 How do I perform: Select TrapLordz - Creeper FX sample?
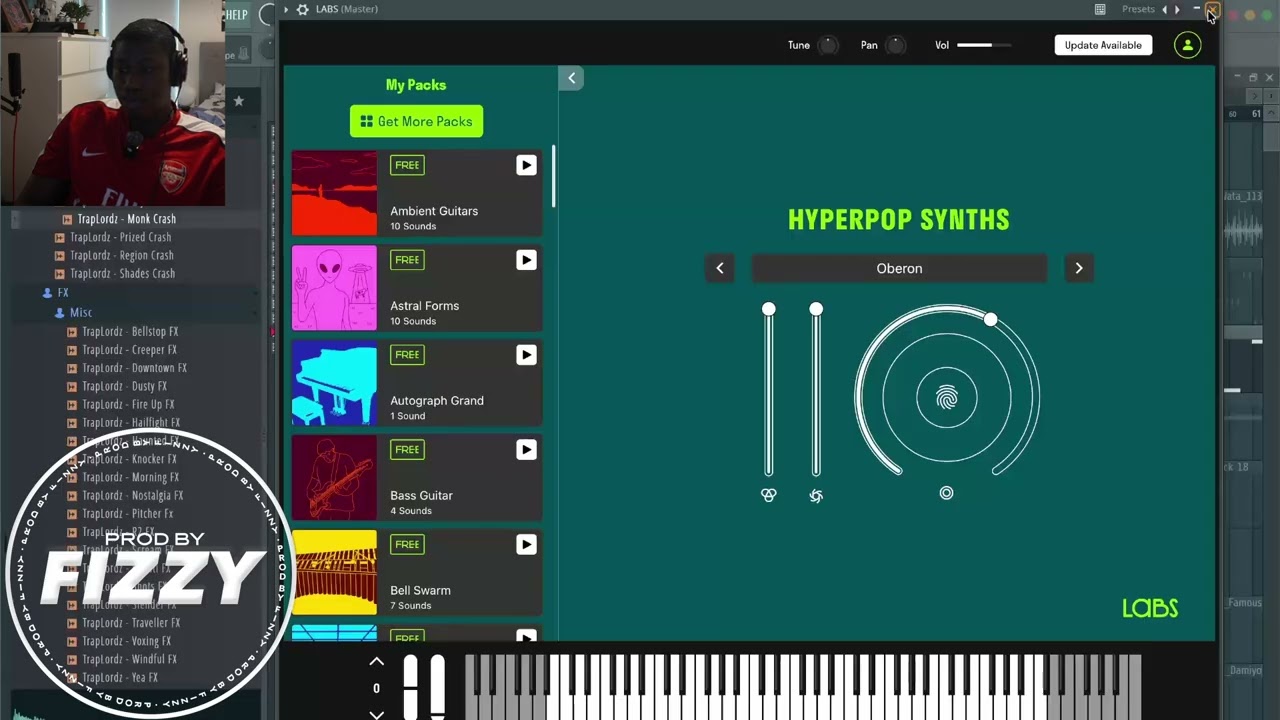pos(129,350)
